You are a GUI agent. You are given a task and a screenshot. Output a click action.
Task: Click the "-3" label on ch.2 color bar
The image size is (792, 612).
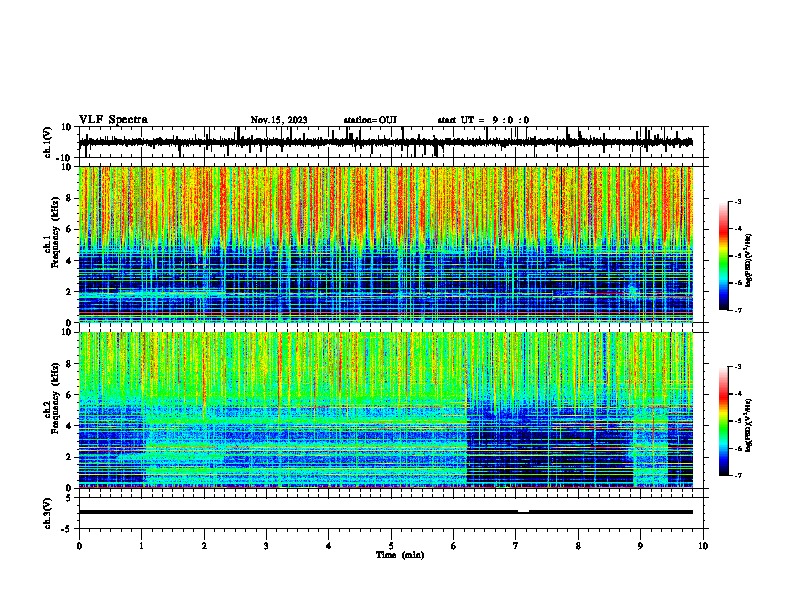pos(738,367)
